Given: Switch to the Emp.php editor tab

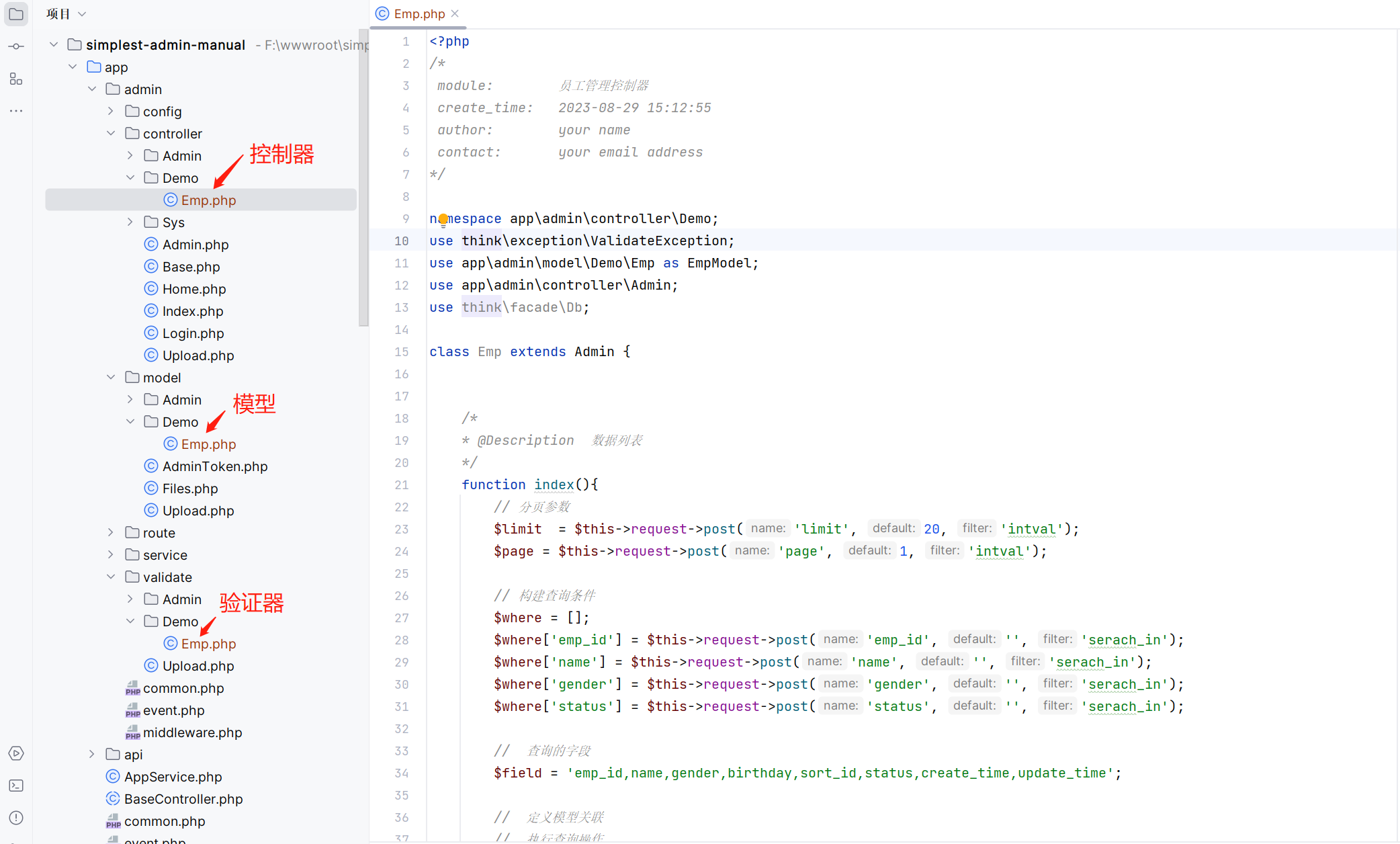Looking at the screenshot, I should coord(418,13).
